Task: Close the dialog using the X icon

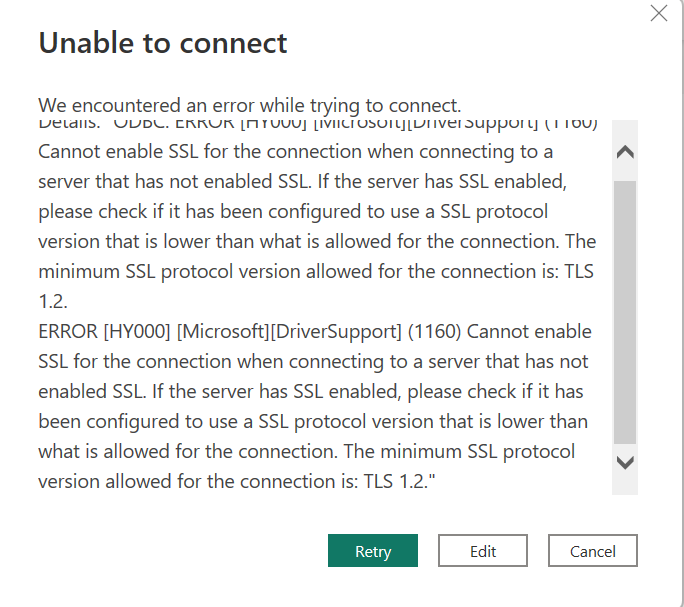Action: [x=658, y=14]
